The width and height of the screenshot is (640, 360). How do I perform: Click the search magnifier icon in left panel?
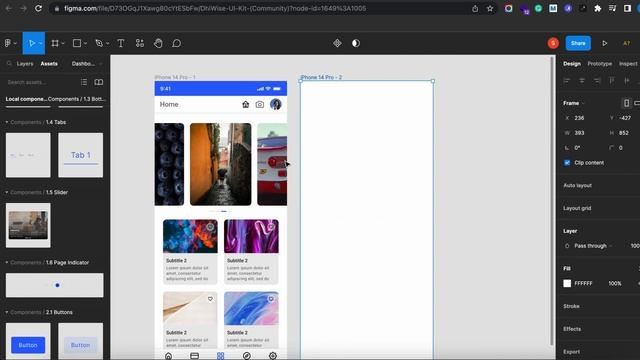[9, 64]
